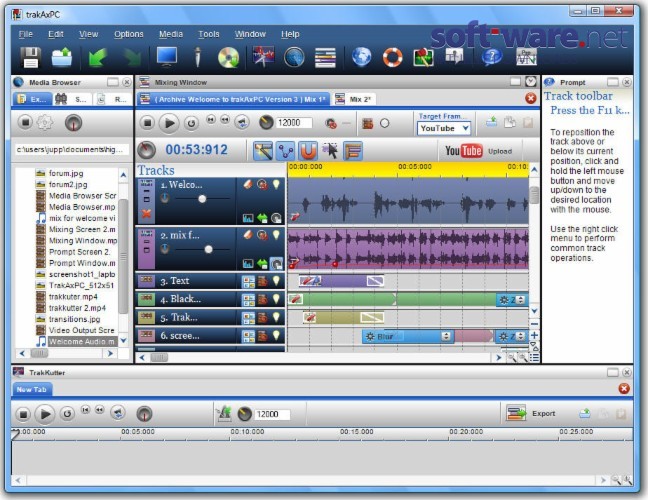Viewport: 648px width, 500px height.
Task: Select the envelope nodes tool icon
Action: tap(286, 150)
